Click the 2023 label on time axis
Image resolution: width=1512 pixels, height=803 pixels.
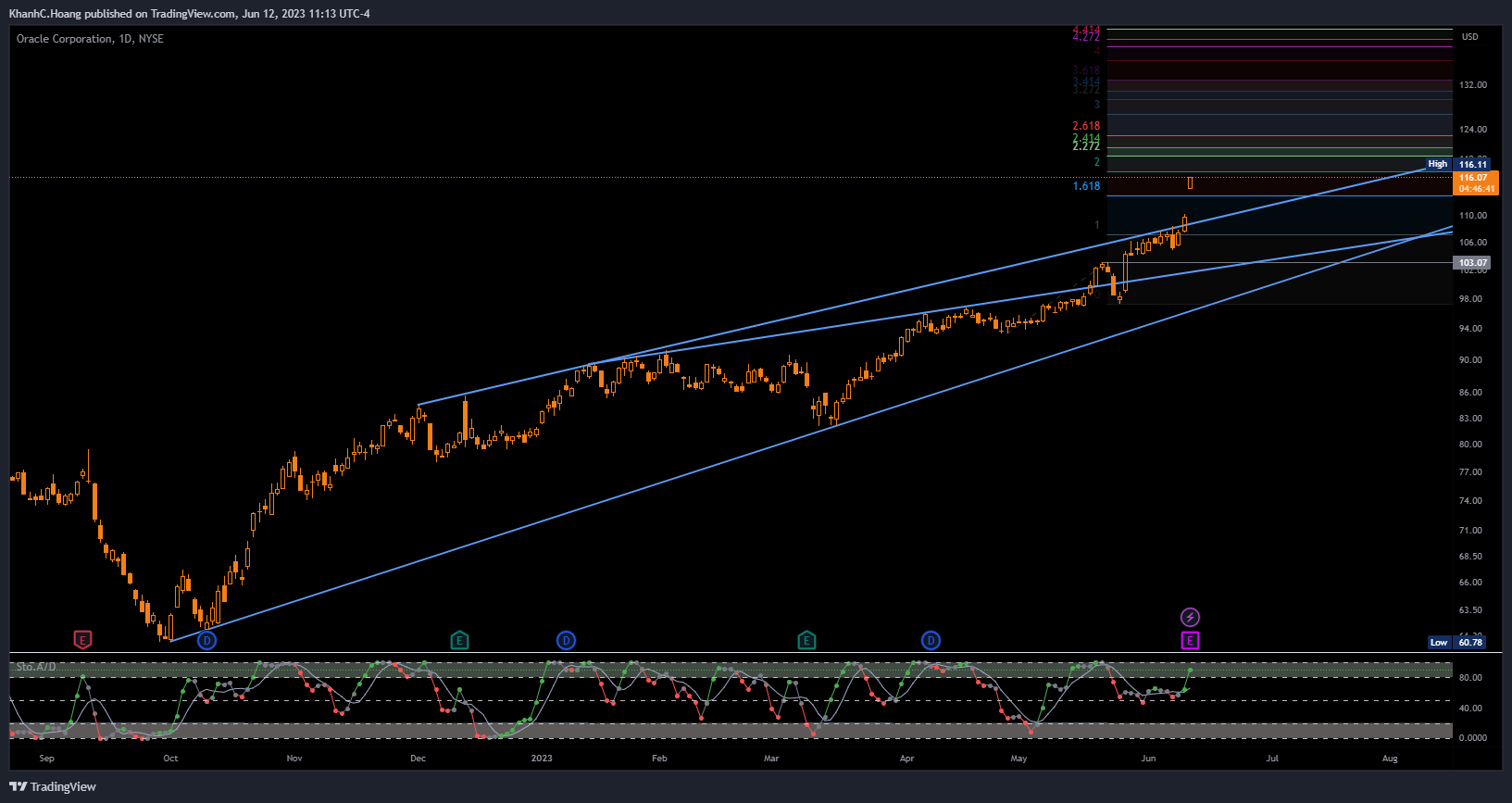(x=542, y=759)
